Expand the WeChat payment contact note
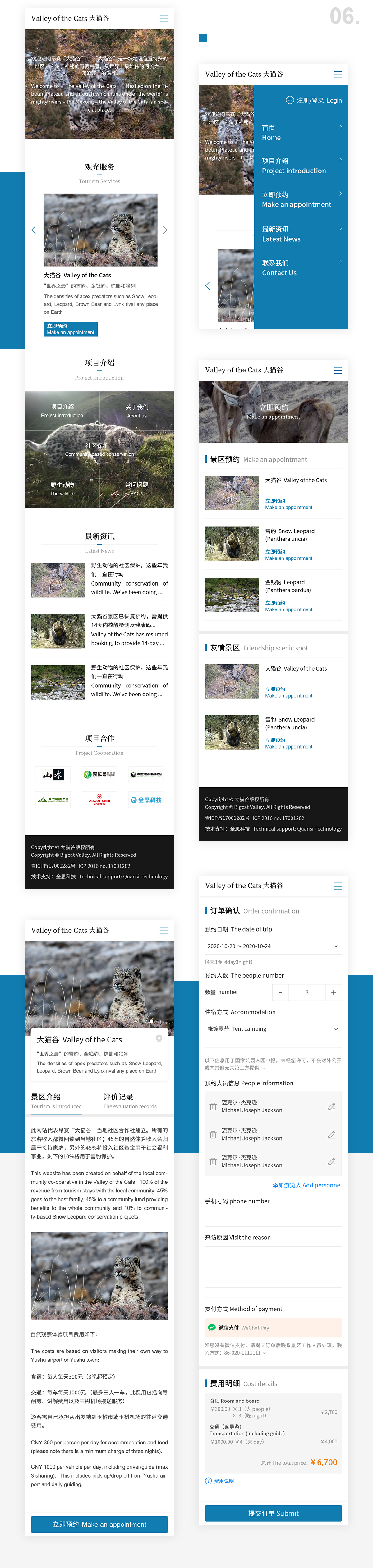Screen dimensions: 373x1568 264,1353
